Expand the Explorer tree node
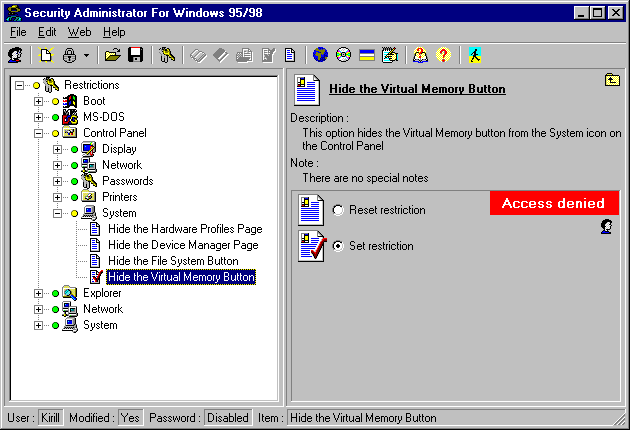Image resolution: width=630 pixels, height=430 pixels. pyautogui.click(x=39, y=293)
